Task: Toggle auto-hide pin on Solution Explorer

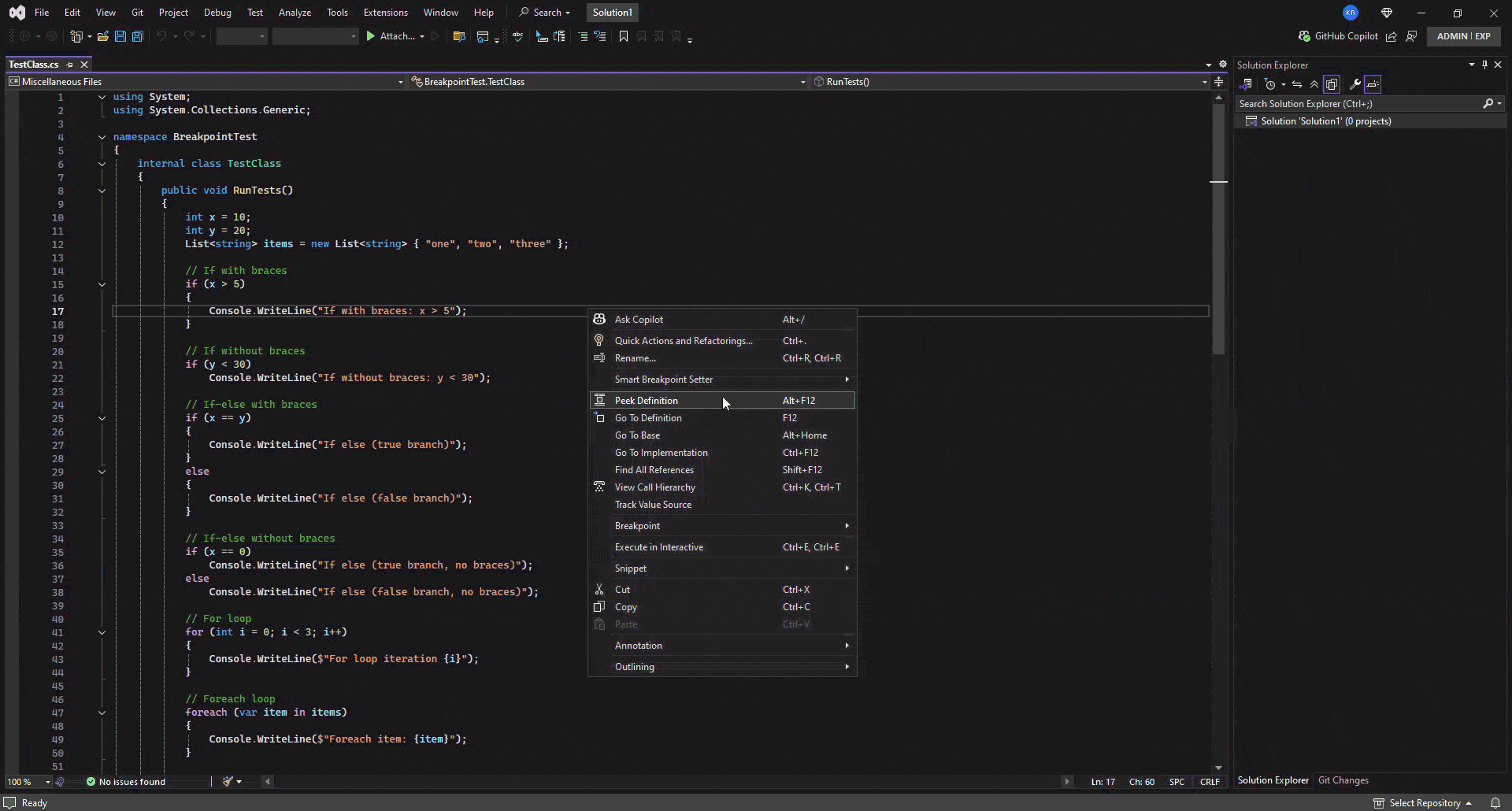Action: pos(1484,65)
